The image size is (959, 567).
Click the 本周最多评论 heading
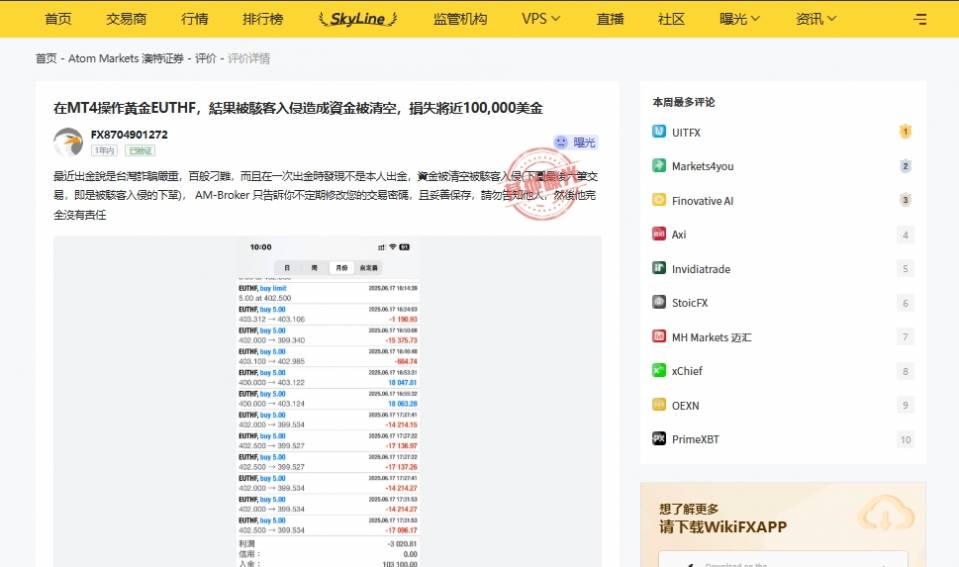click(684, 102)
